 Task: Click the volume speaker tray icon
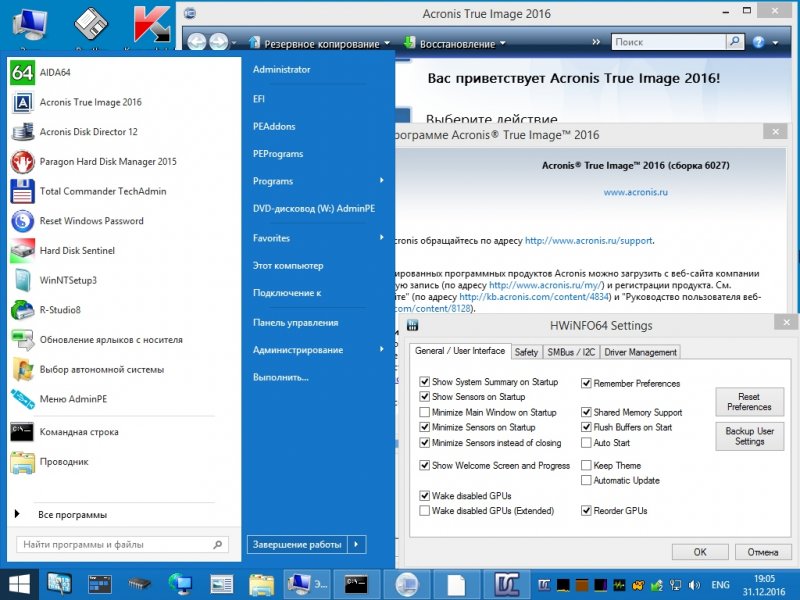click(694, 585)
